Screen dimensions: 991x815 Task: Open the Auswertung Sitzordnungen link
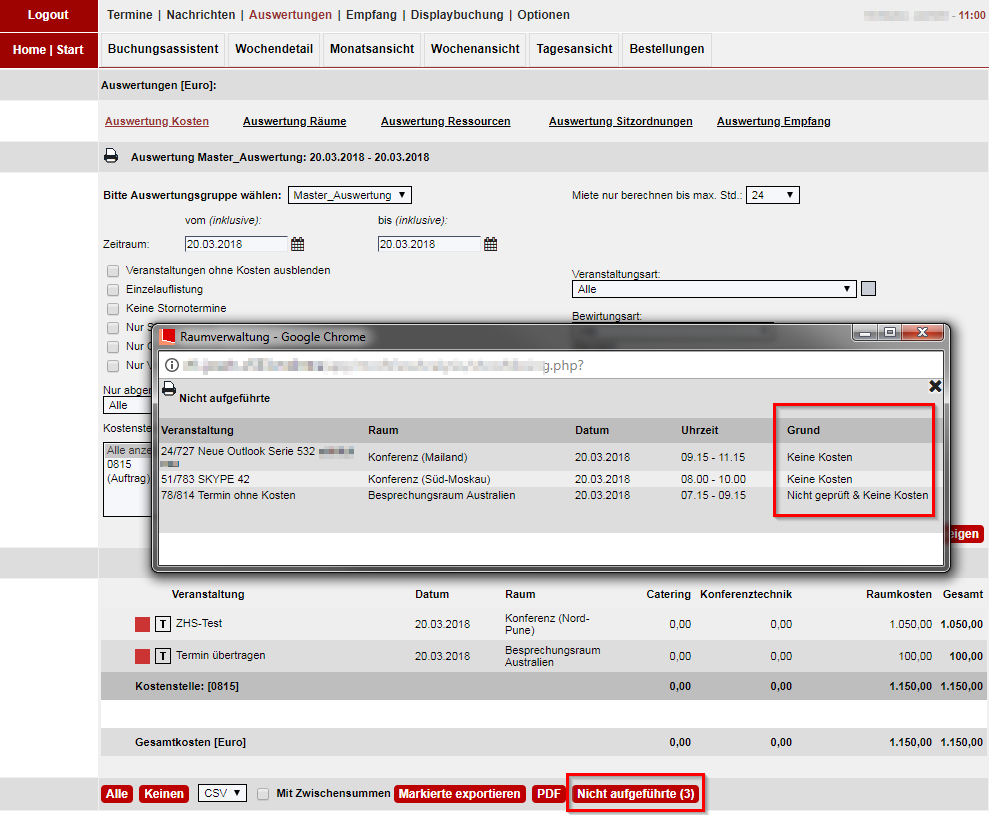click(x=621, y=121)
